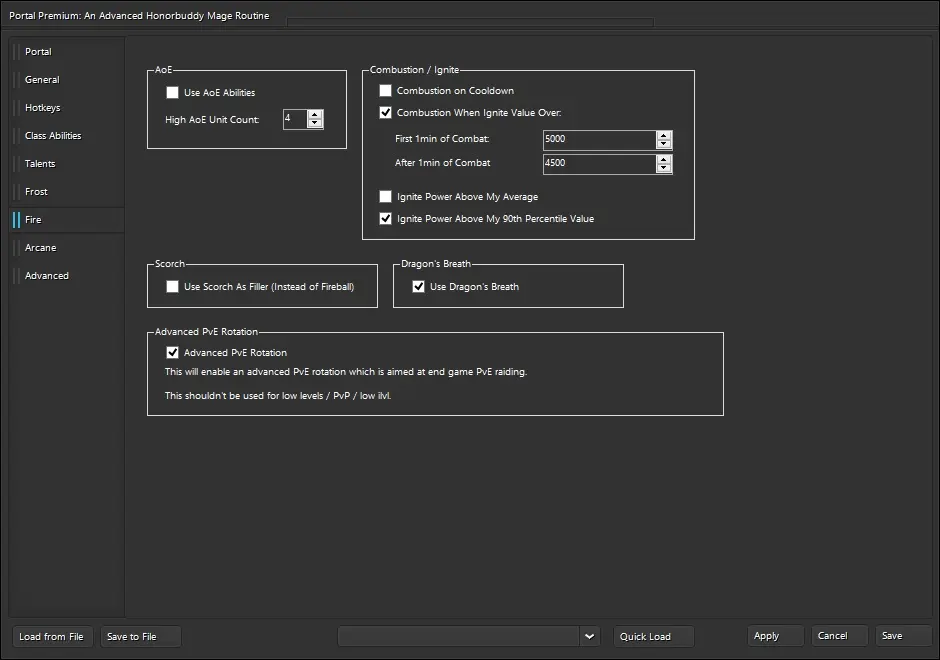Tick Combustion on Cooldown checkbox

pos(385,91)
